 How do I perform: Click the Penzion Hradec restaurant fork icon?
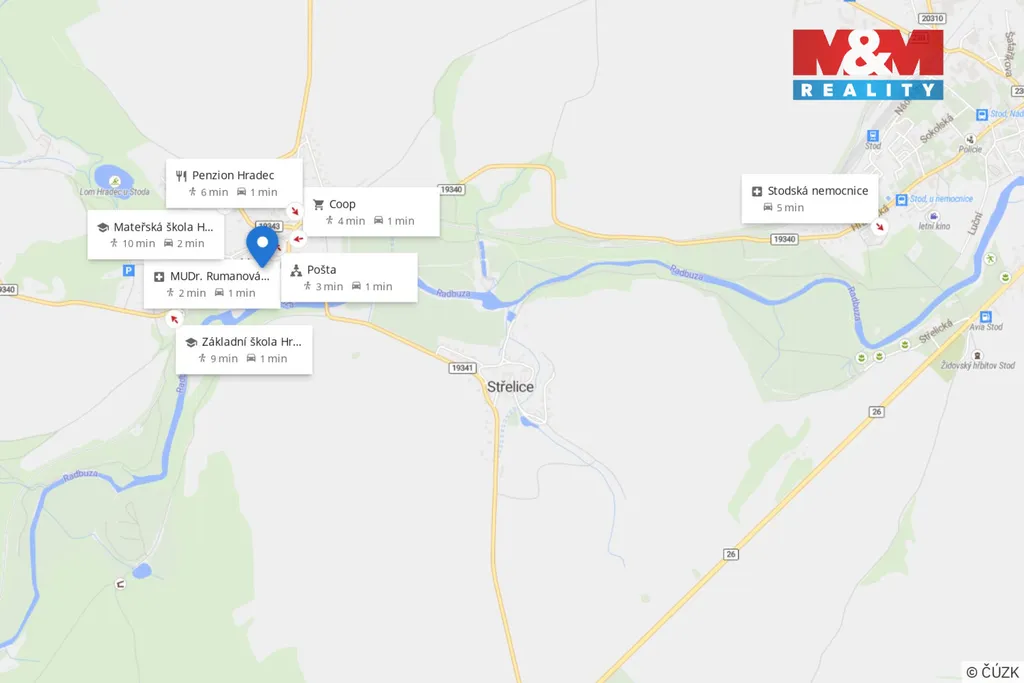pyautogui.click(x=181, y=176)
